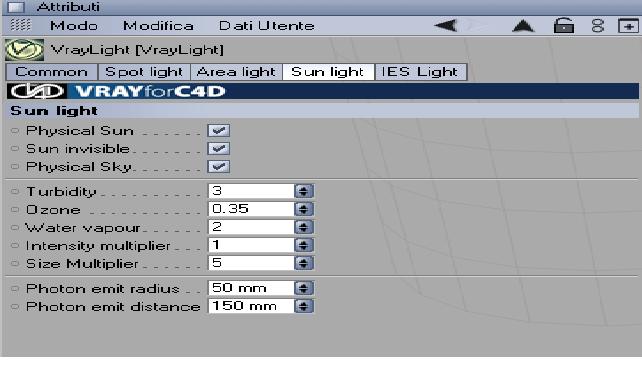Click the Ozone value stepper arrows
This screenshot has height=365, width=642.
(x=303, y=209)
